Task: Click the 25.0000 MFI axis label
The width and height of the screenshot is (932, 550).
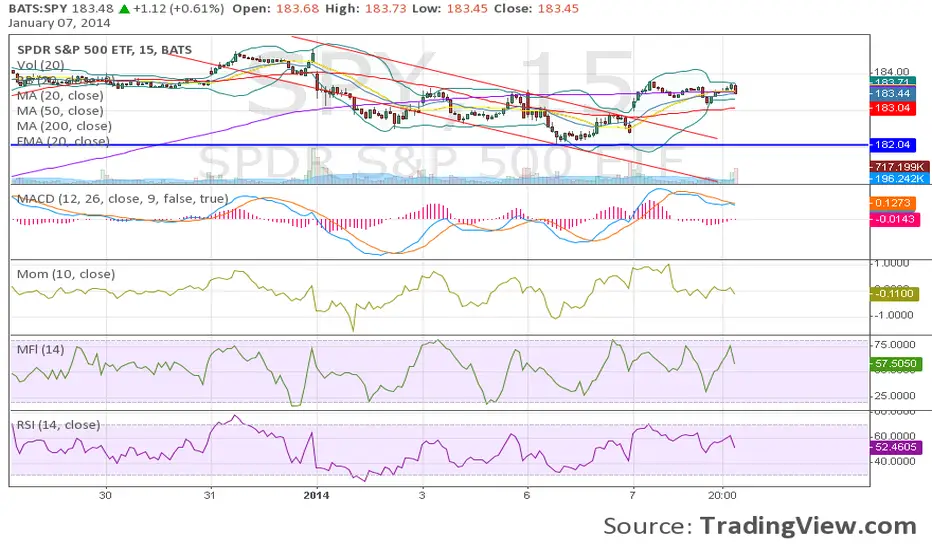Action: pyautogui.click(x=894, y=396)
